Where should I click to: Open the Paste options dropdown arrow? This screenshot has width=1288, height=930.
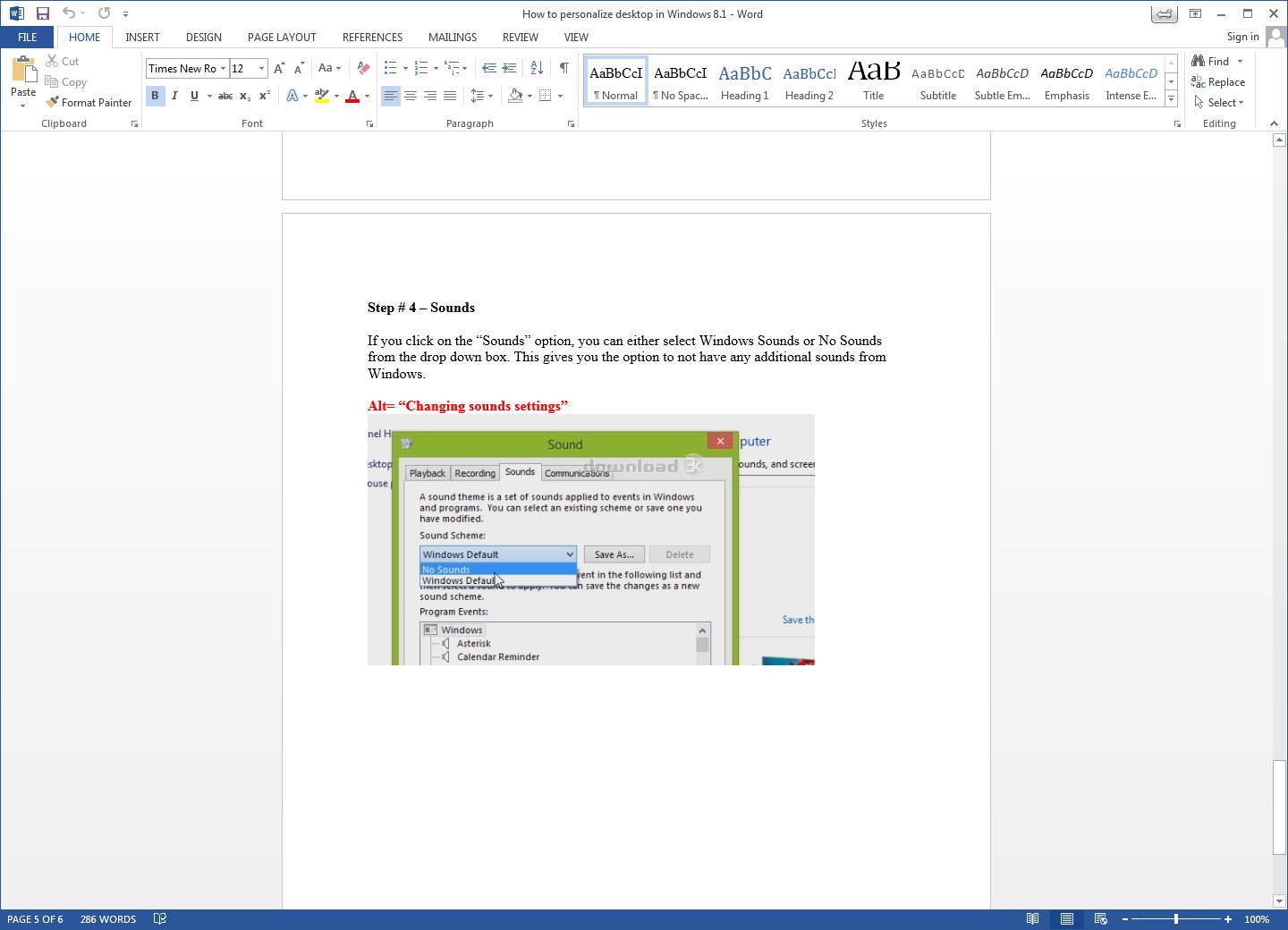coord(23,106)
